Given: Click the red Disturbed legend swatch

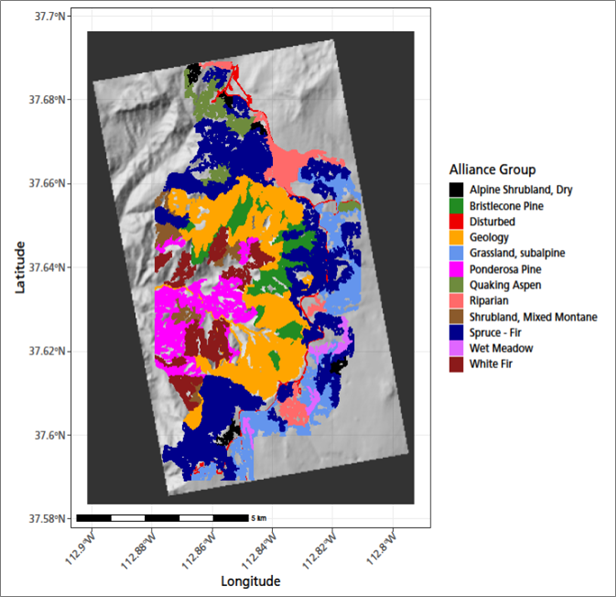Looking at the screenshot, I should pyautogui.click(x=456, y=222).
